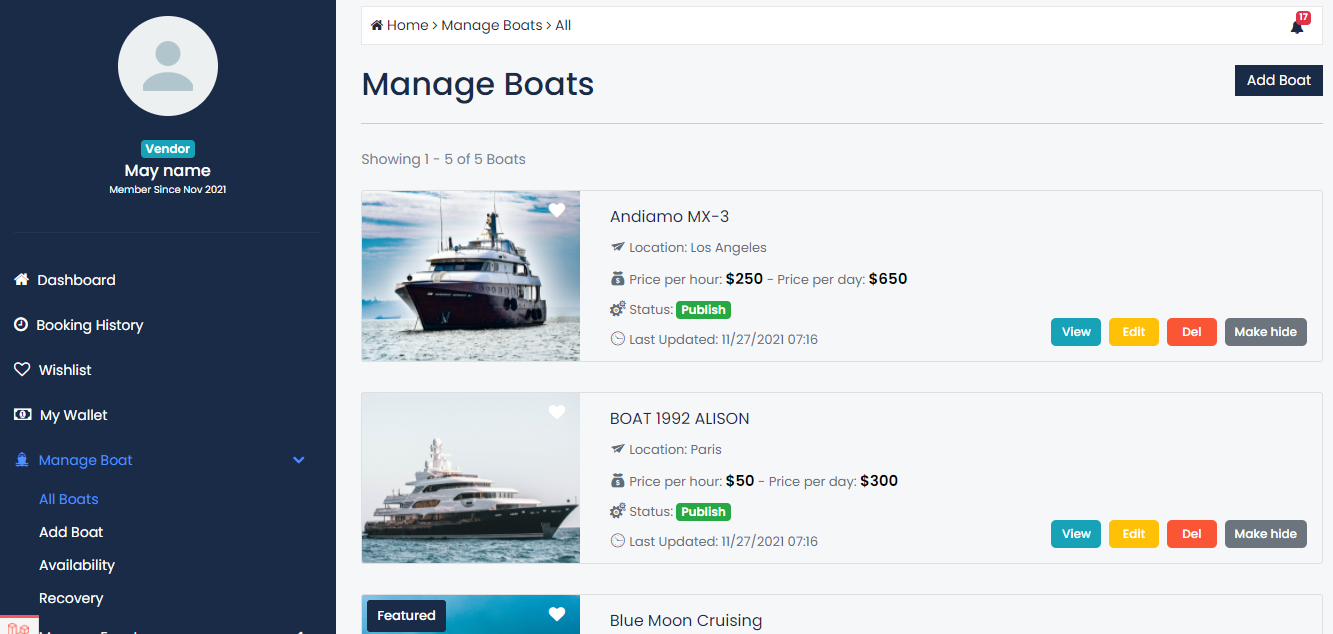Viewport: 1333px width, 634px height.
Task: Toggle wishlist heart on Andiamo MX-3 image
Action: click(557, 210)
